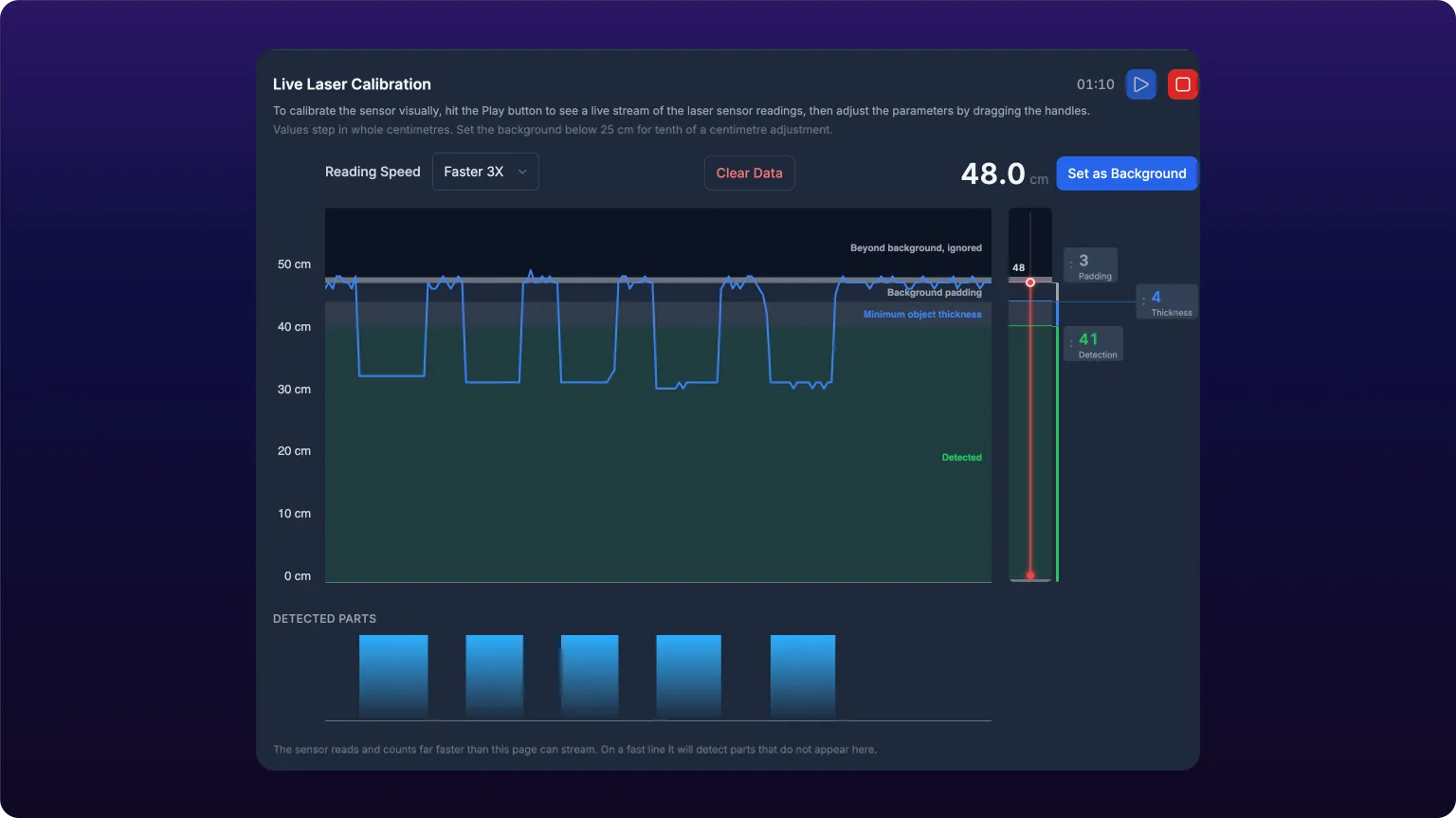
Task: Select the Thickness value box showing 4
Action: (1167, 302)
